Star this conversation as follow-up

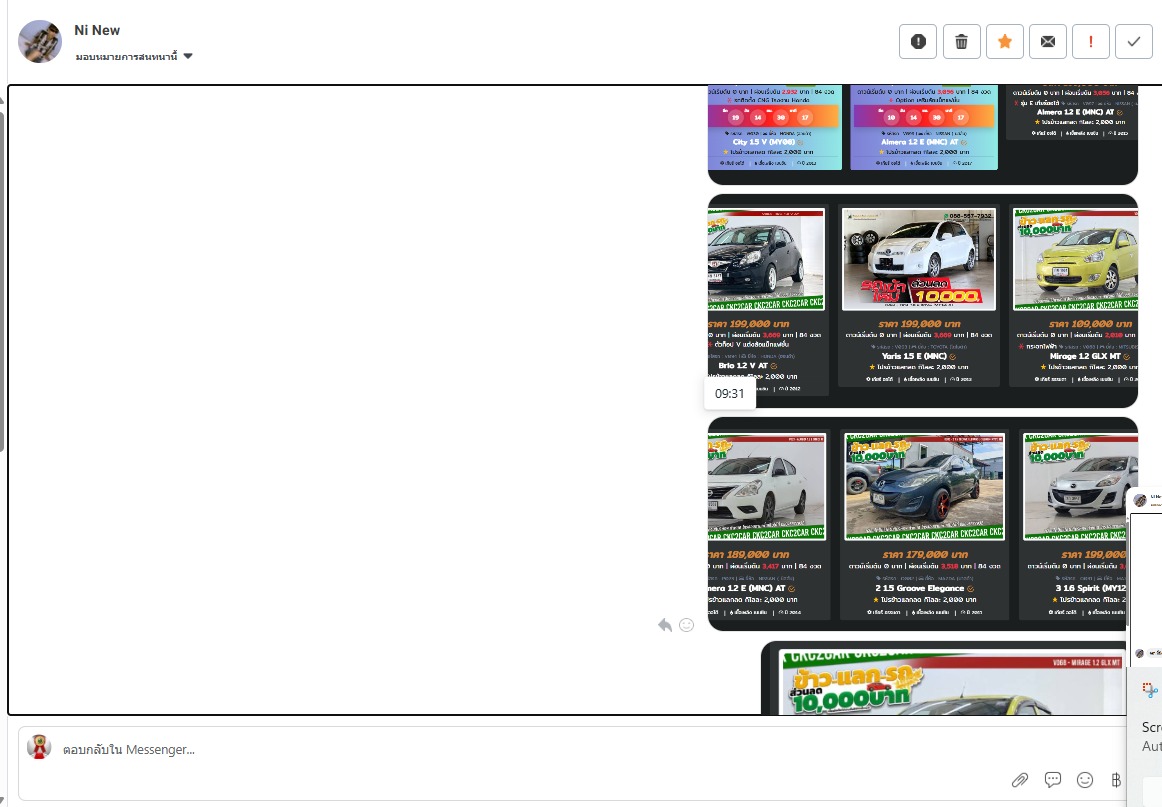coord(1004,41)
